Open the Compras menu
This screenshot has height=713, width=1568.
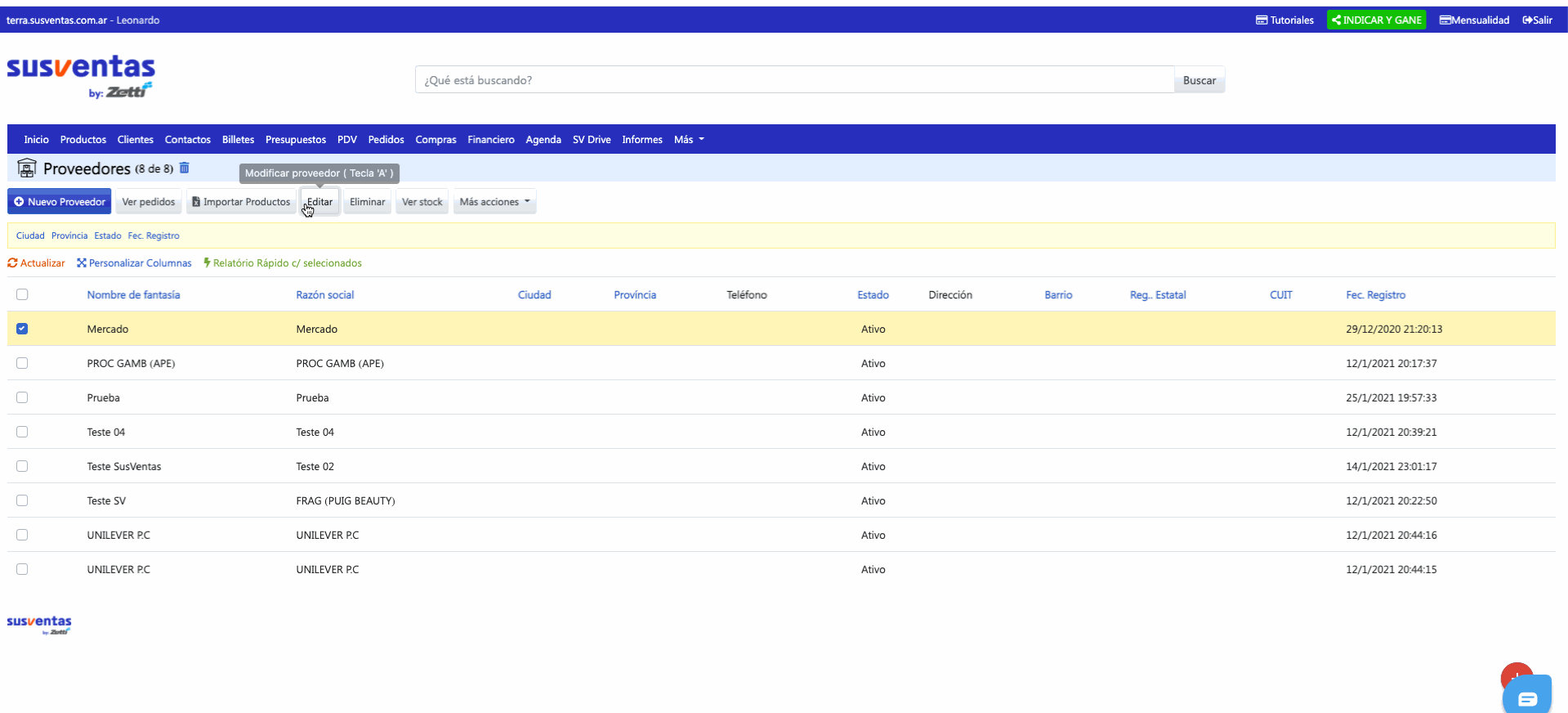436,139
